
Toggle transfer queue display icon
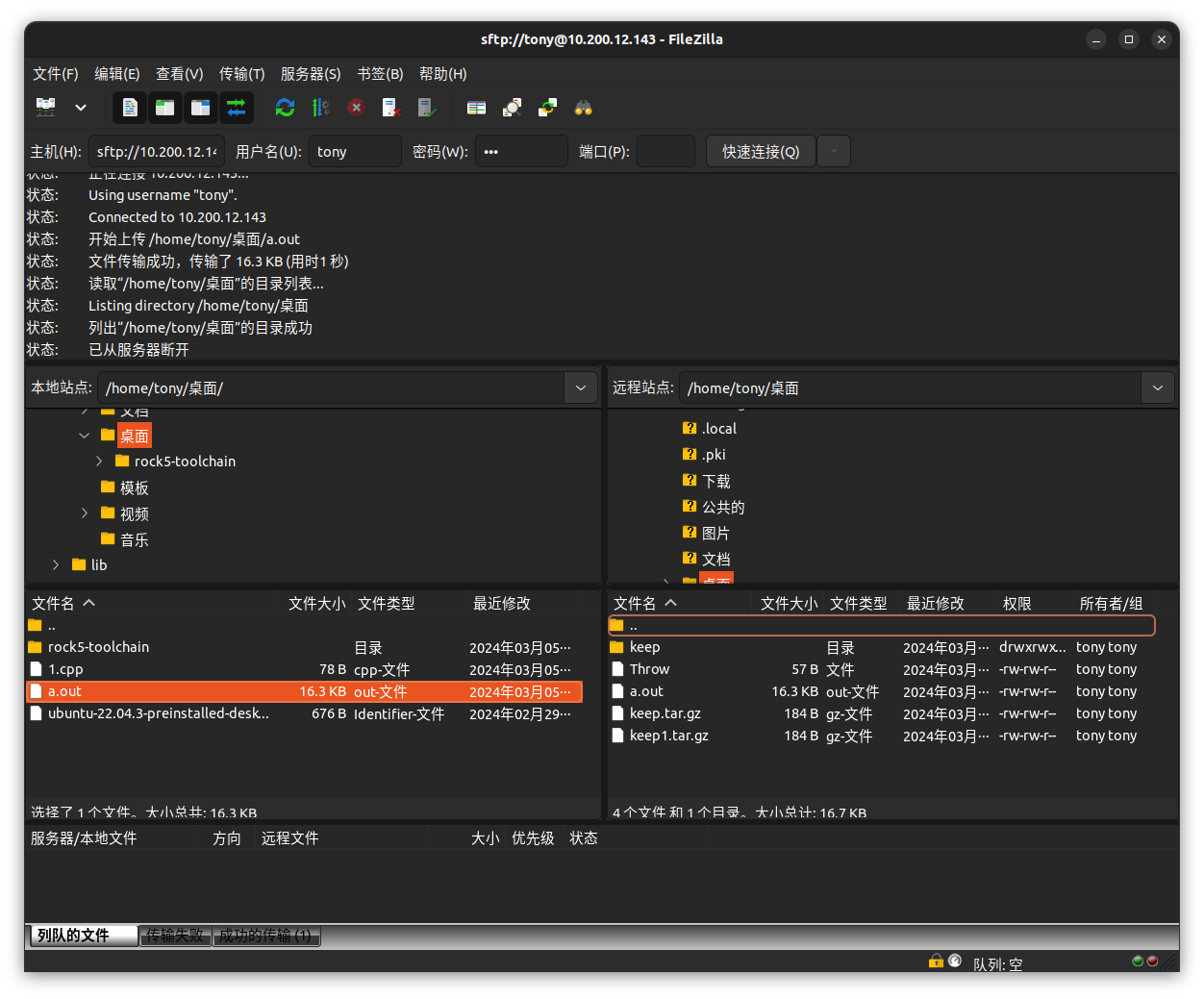(237, 108)
